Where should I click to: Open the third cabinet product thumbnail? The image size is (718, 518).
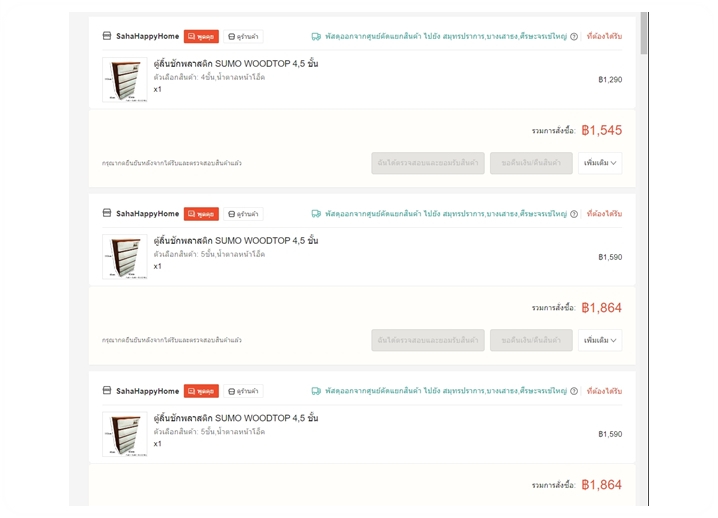point(125,434)
